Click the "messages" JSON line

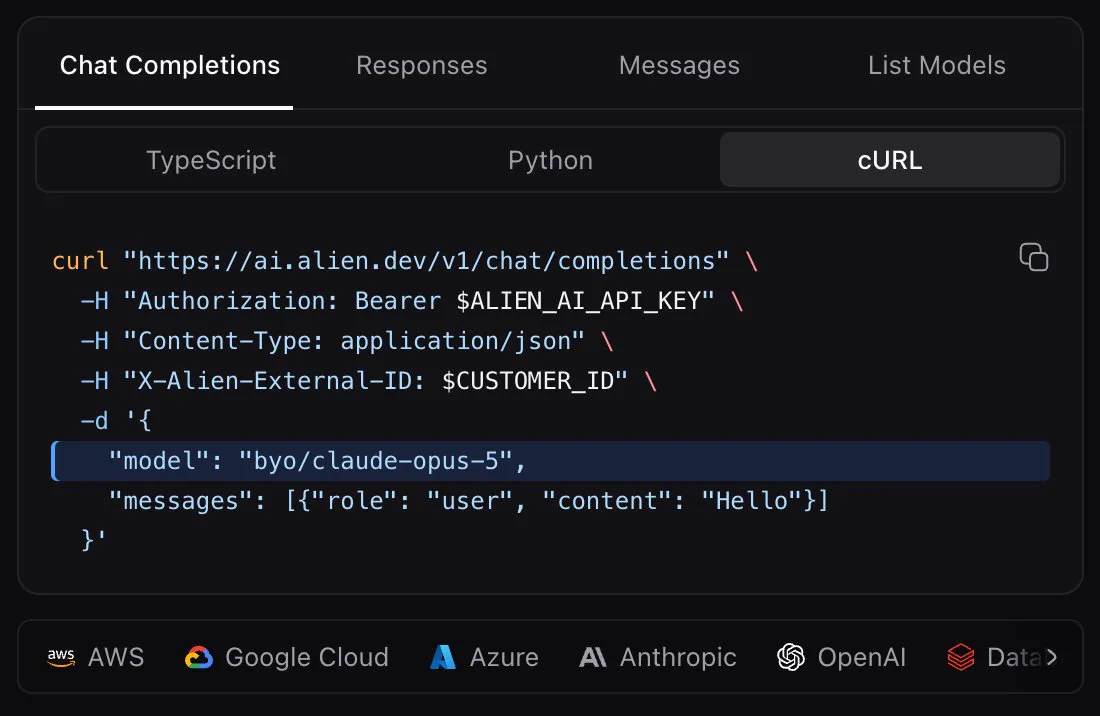(x=469, y=501)
